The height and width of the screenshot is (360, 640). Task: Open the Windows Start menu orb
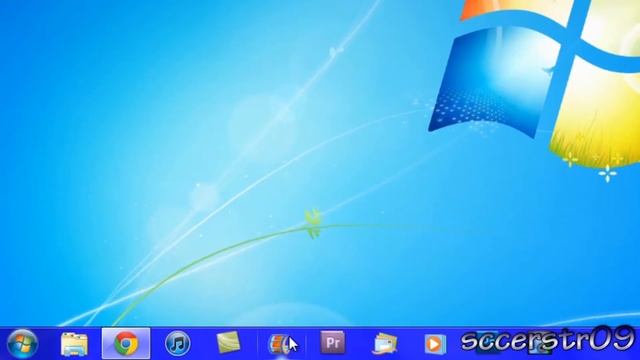(22, 344)
